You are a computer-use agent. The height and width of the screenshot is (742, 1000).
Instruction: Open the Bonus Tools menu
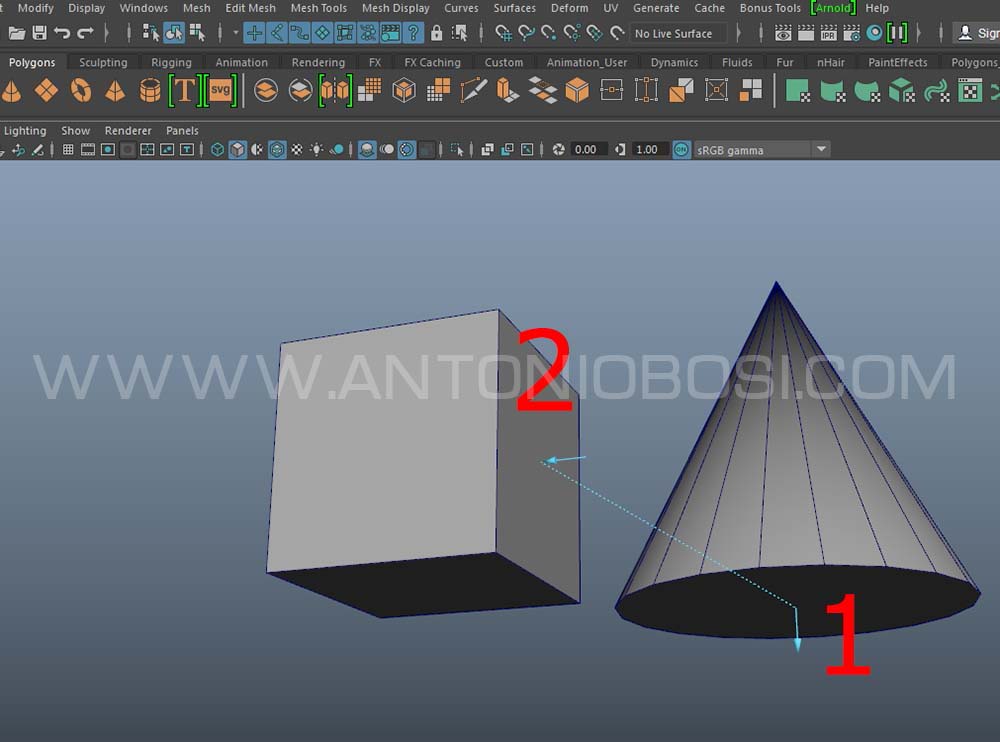pyautogui.click(x=770, y=8)
